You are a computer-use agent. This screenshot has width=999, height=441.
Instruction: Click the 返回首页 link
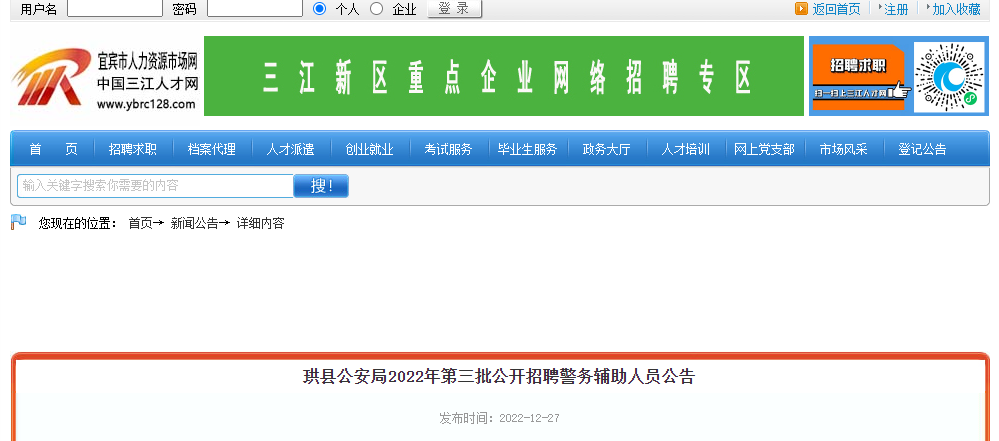(x=836, y=9)
